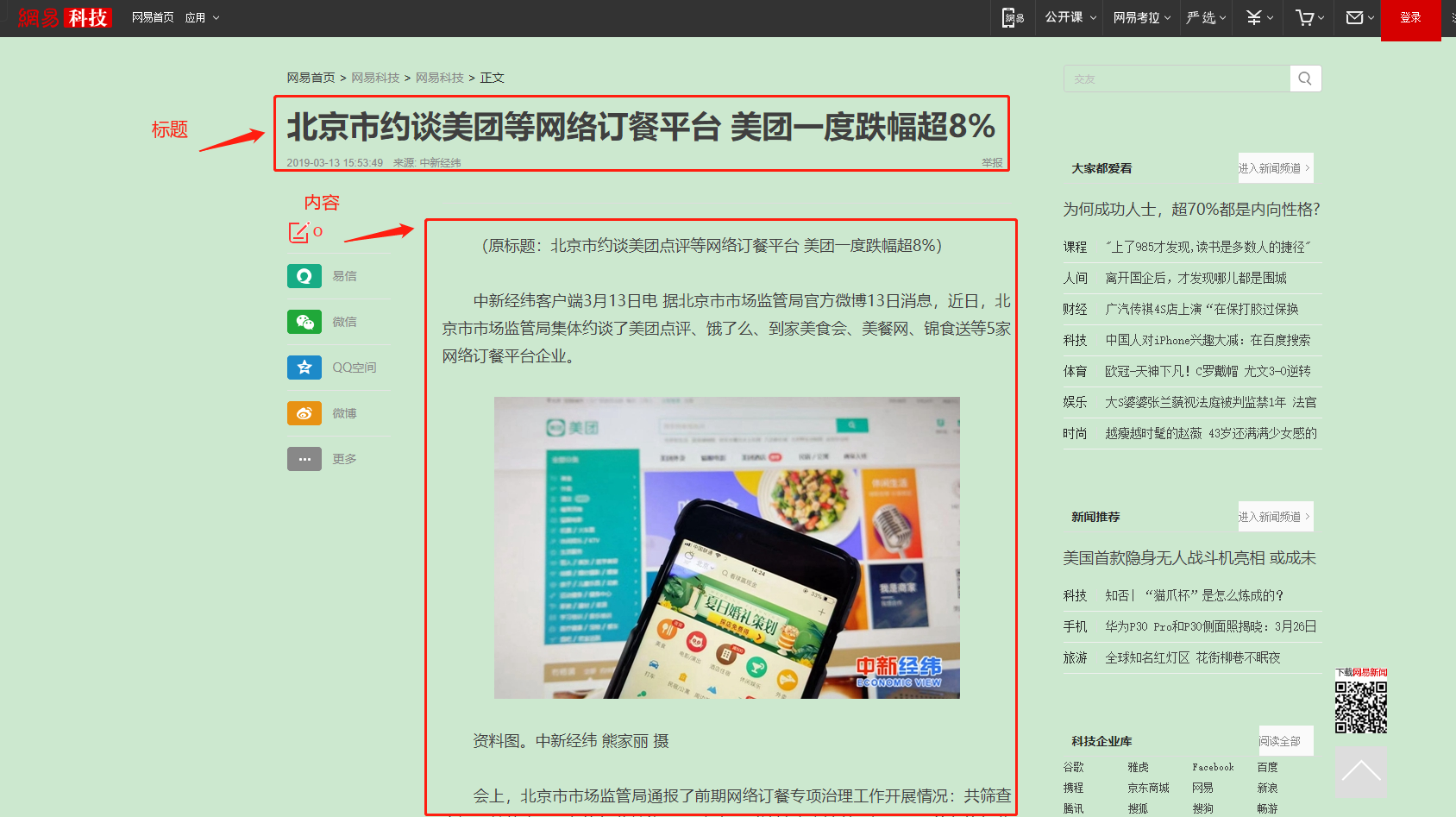Screen dimensions: 1456x817
Task: Click the back-to-top arrow button
Action: pyautogui.click(x=1361, y=772)
